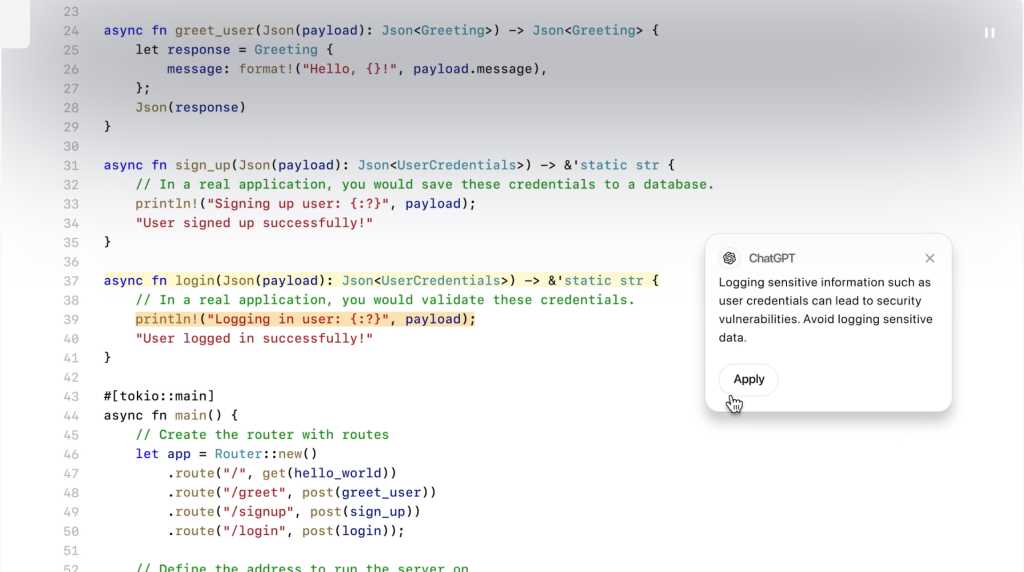Click "User logged in successfully!" string
The width and height of the screenshot is (1024, 572).
tap(254, 339)
